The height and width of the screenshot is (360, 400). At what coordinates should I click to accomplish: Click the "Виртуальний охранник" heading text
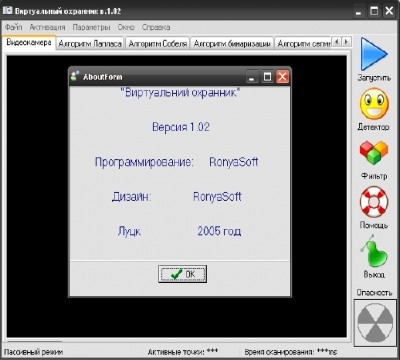180,92
